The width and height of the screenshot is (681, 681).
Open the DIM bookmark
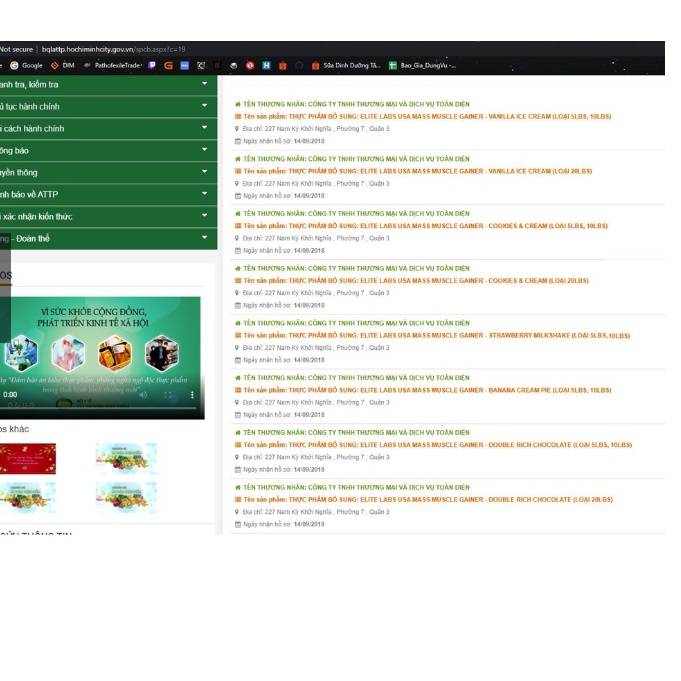coord(63,66)
